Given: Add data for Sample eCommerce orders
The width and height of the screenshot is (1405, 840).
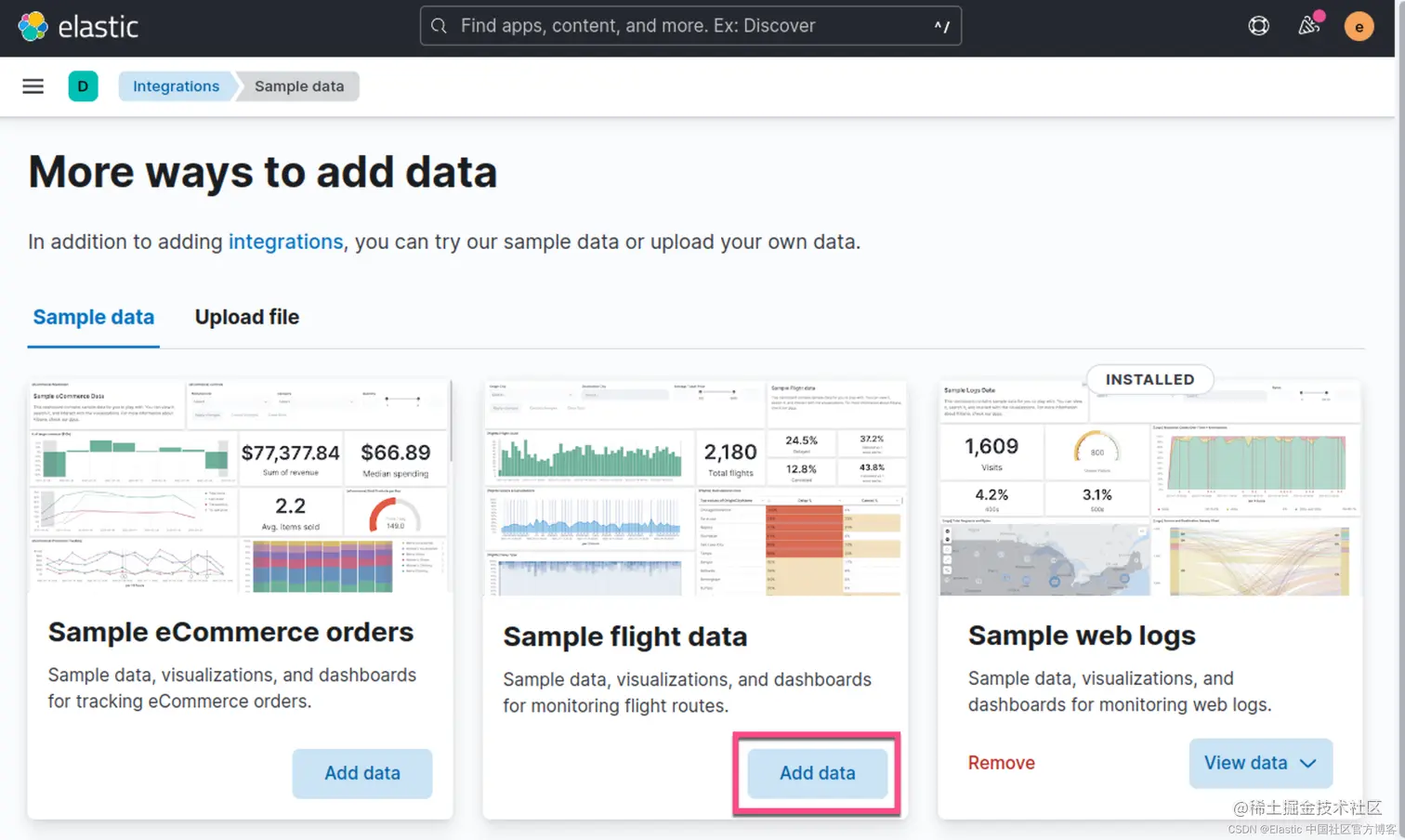Looking at the screenshot, I should (x=362, y=773).
